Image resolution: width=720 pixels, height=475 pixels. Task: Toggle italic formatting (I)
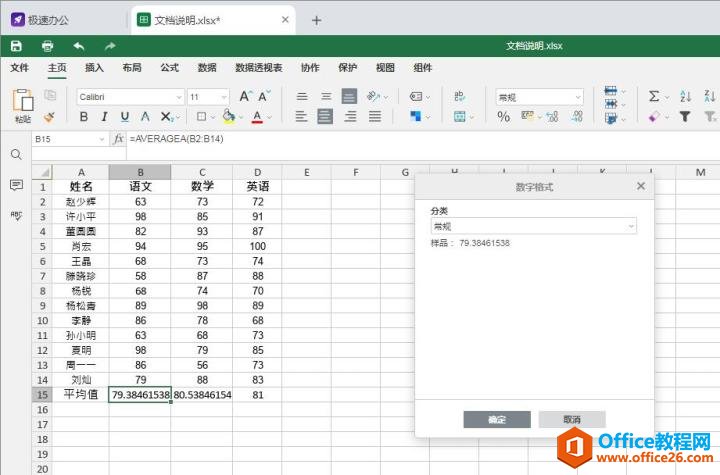pyautogui.click(x=104, y=117)
